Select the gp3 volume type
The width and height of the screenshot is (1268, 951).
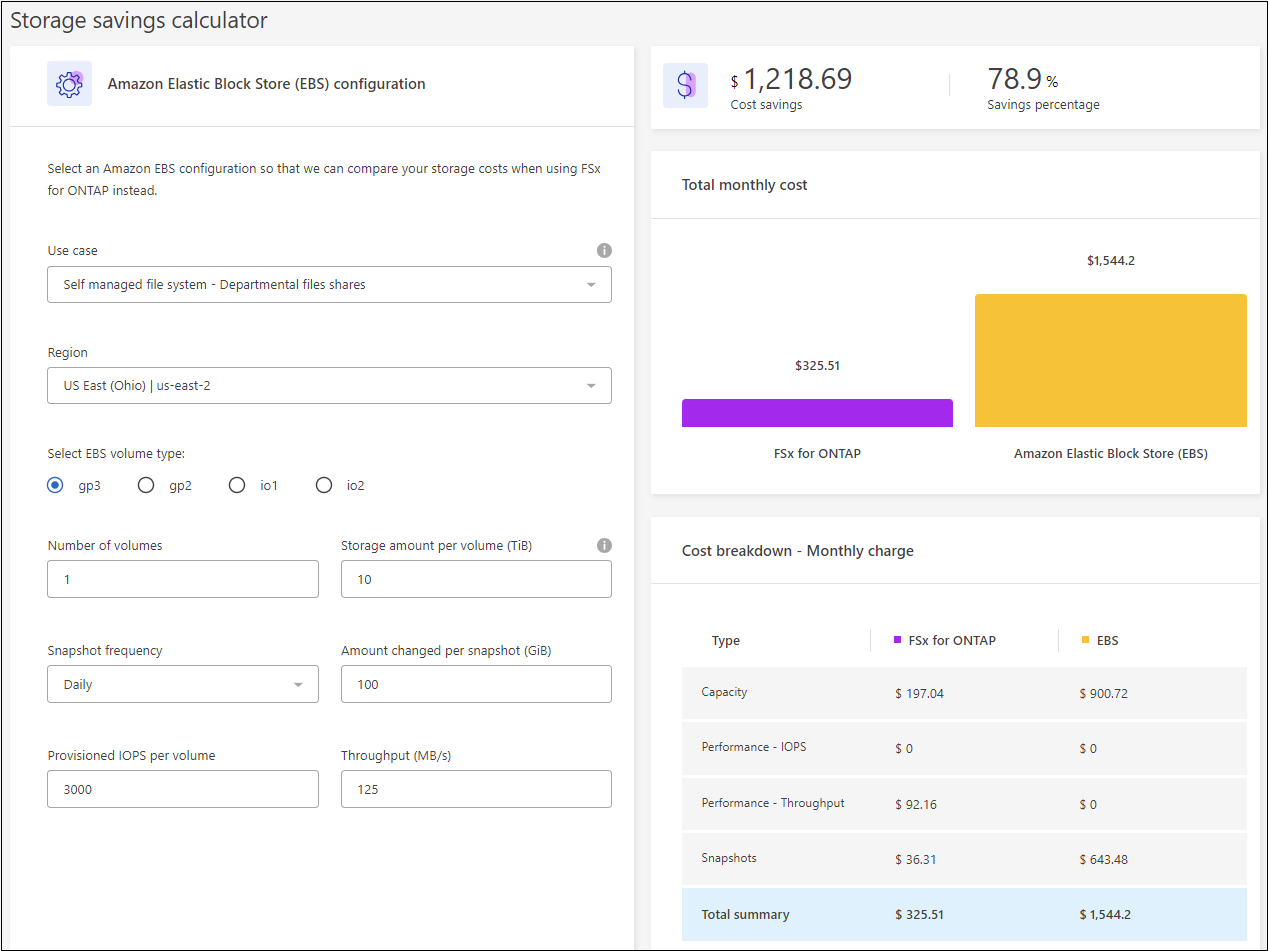(x=56, y=486)
